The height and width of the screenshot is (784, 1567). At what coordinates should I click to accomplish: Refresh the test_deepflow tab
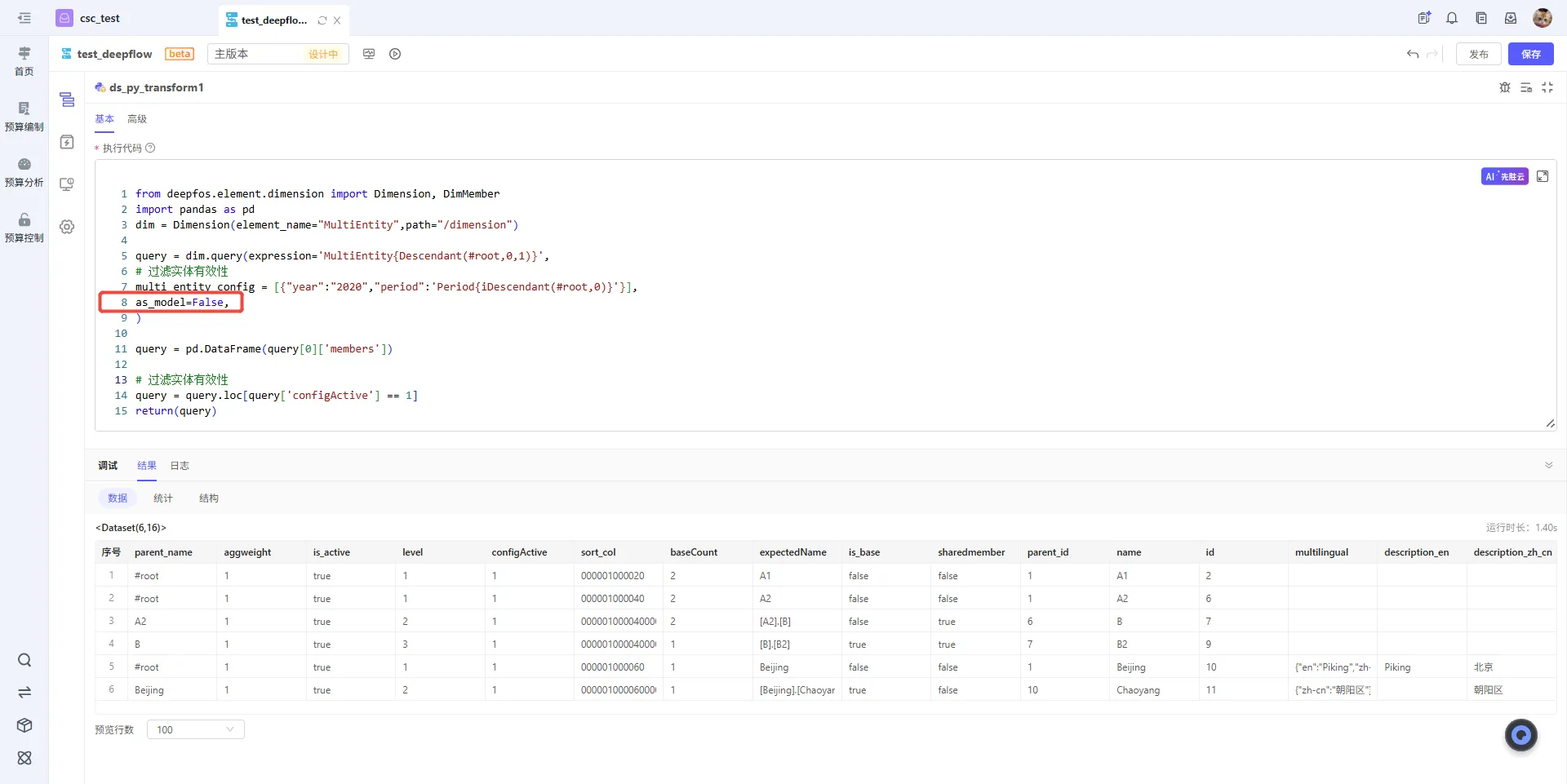[322, 20]
